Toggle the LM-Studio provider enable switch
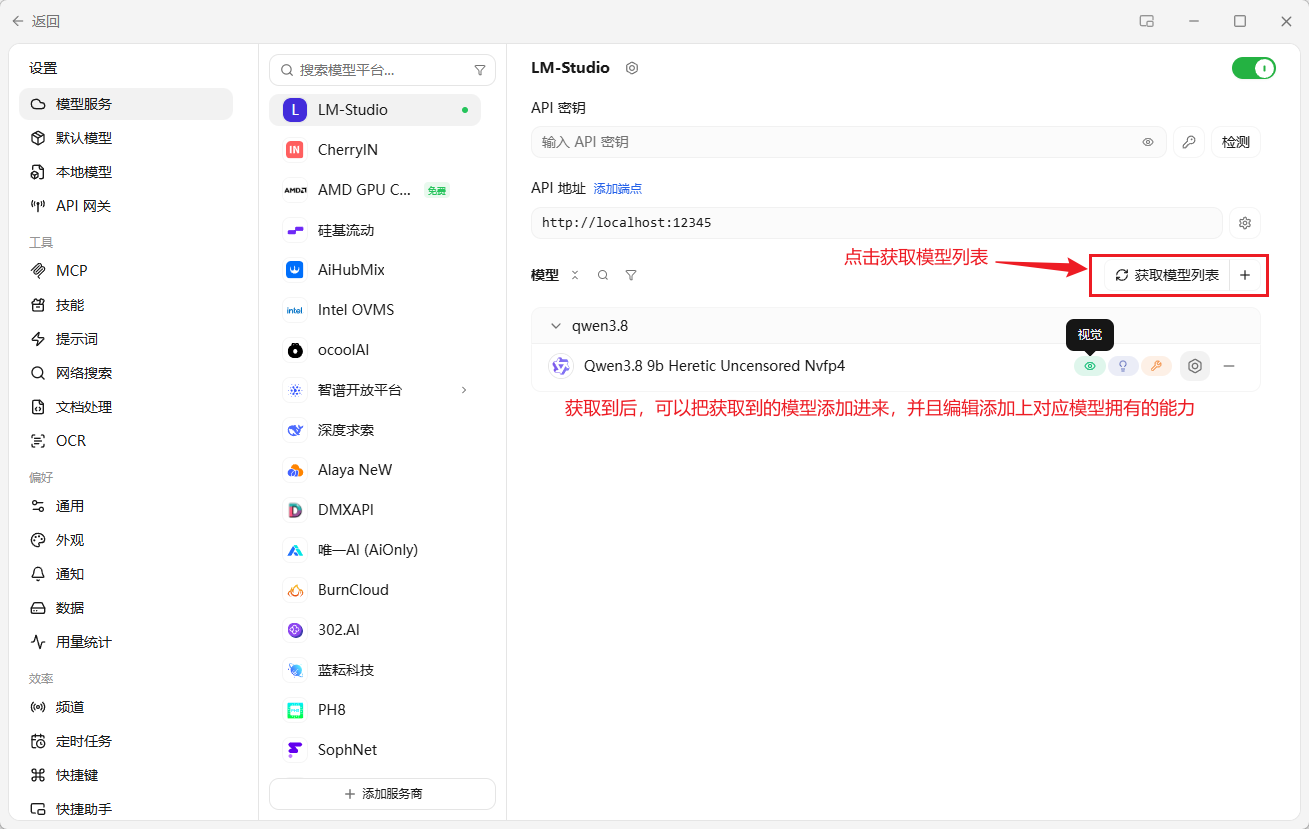Screen dimensions: 1309x829 point(1254,68)
